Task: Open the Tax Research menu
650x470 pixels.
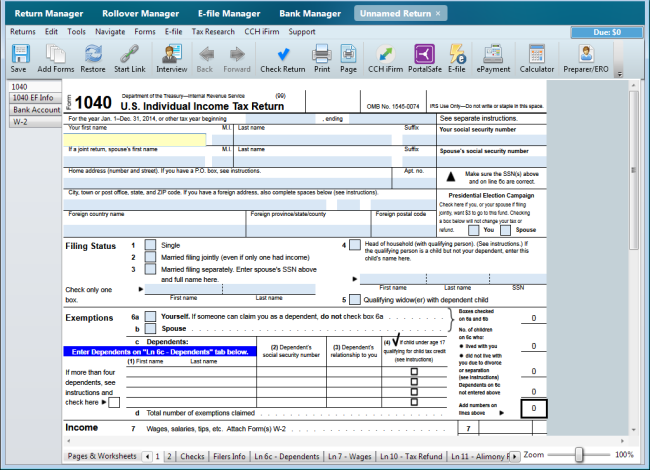Action: tap(213, 31)
